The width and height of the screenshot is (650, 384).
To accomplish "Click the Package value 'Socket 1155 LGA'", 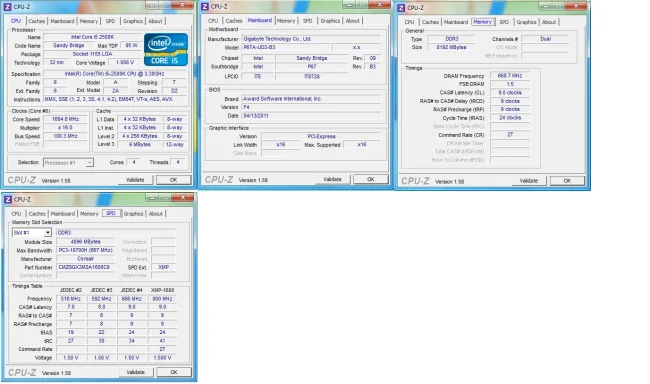I will pyautogui.click(x=92, y=54).
